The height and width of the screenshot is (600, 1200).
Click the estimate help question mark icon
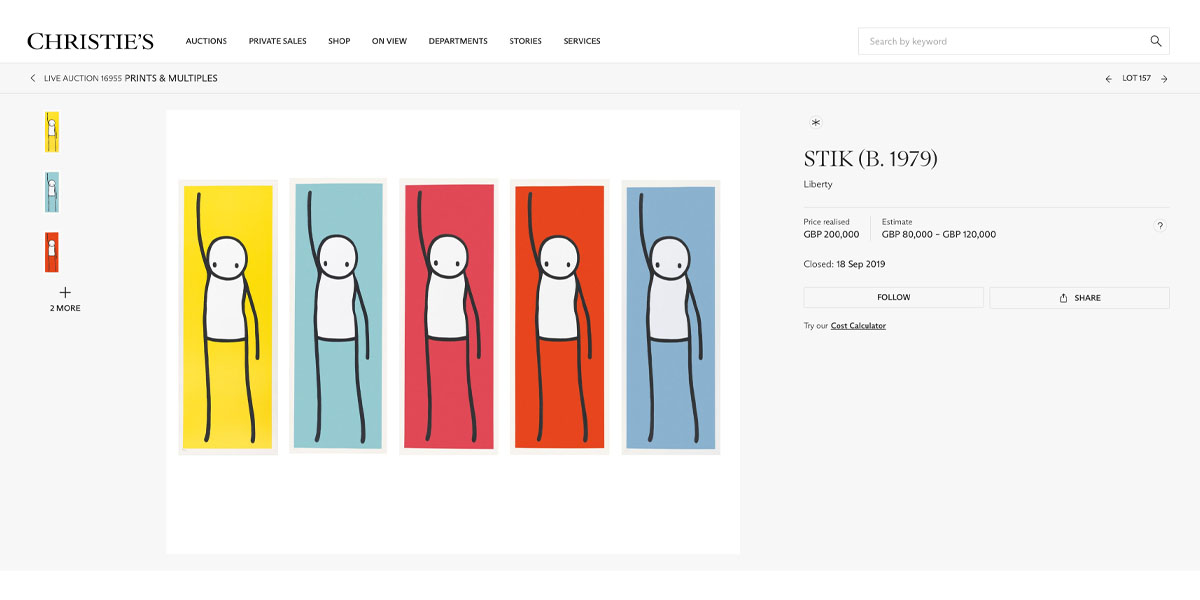pos(1160,226)
